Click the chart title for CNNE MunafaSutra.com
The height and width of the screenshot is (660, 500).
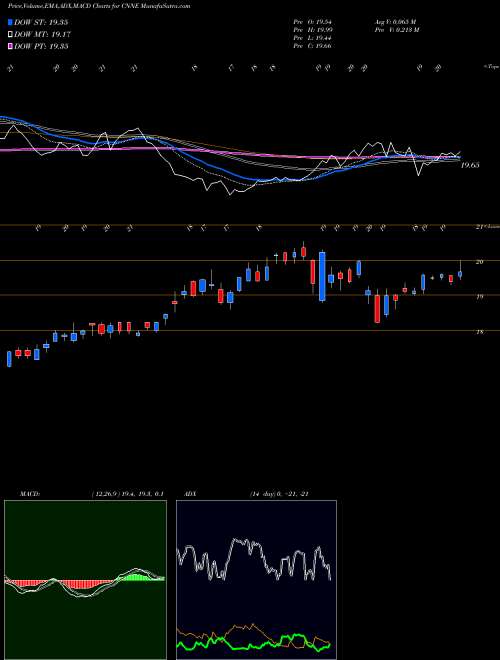pos(99,6)
